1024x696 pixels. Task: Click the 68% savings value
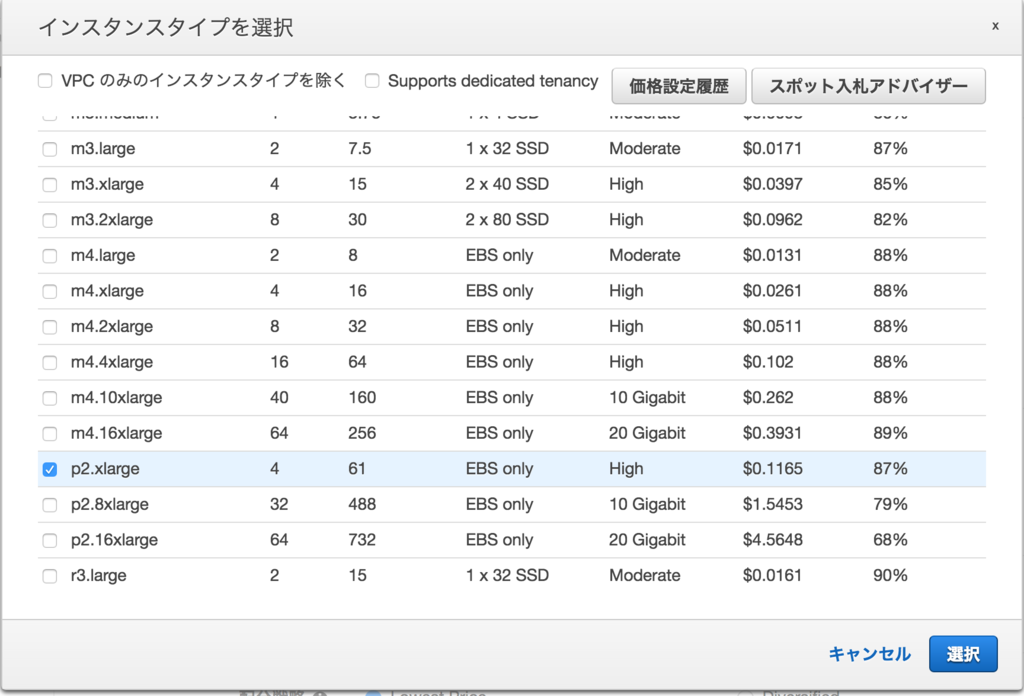[x=890, y=540]
